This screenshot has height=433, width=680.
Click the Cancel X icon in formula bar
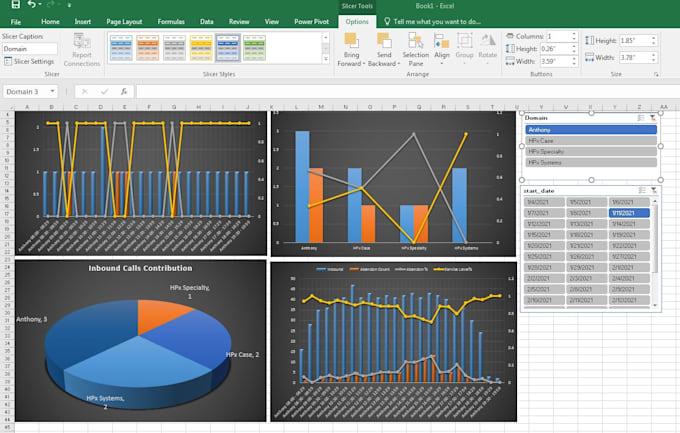point(85,92)
